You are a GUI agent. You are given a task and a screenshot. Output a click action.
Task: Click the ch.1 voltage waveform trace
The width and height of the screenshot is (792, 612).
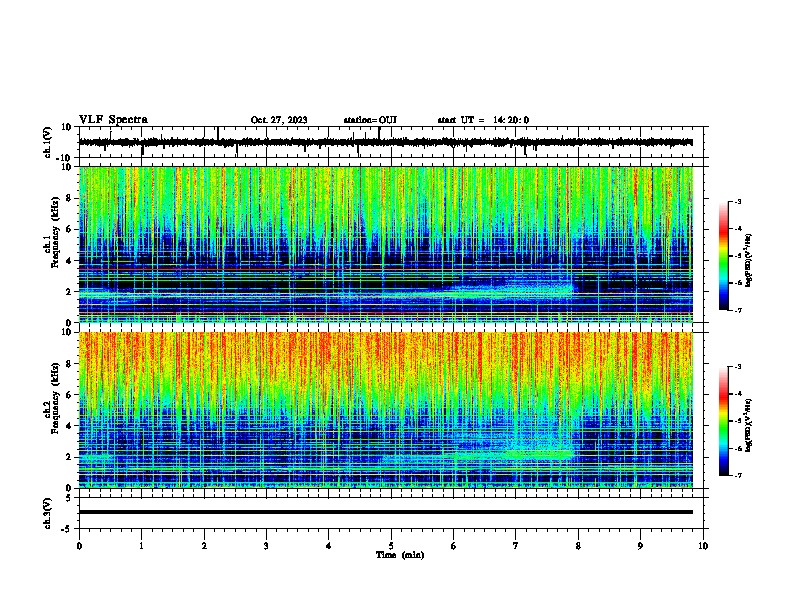click(385, 142)
